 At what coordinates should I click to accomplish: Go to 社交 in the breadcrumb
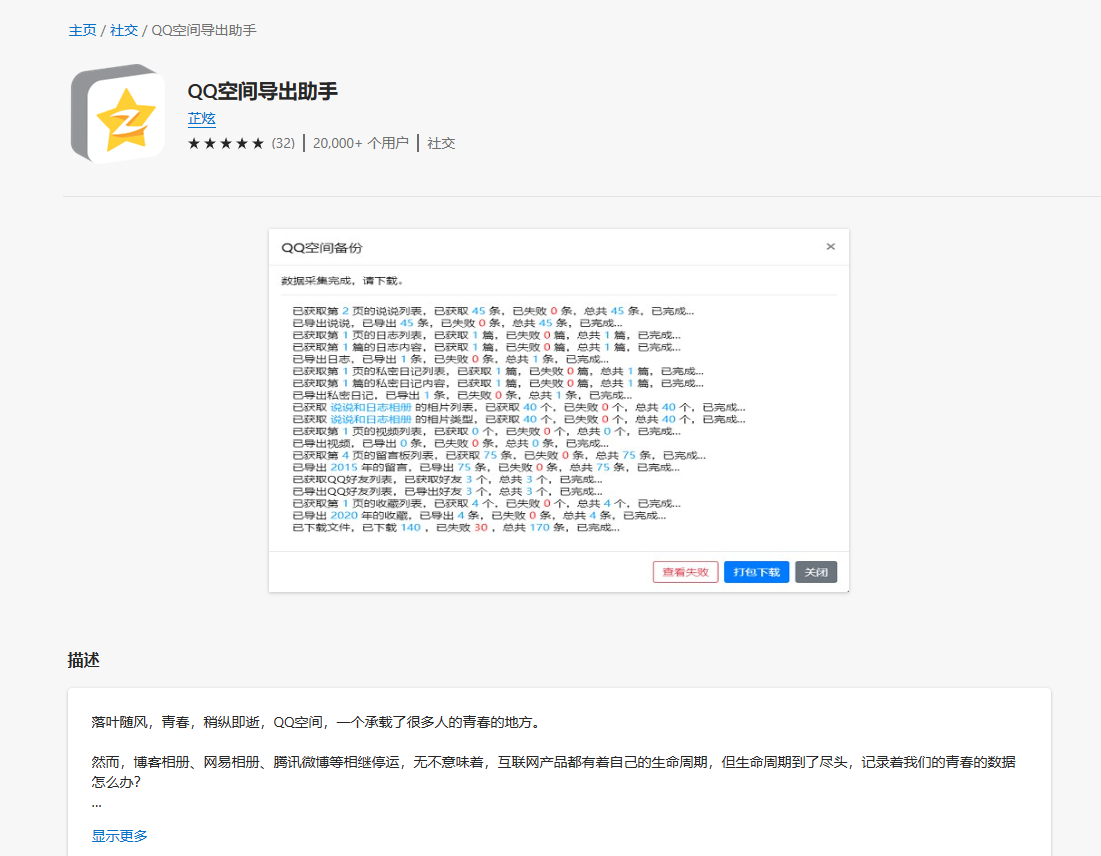click(x=124, y=30)
